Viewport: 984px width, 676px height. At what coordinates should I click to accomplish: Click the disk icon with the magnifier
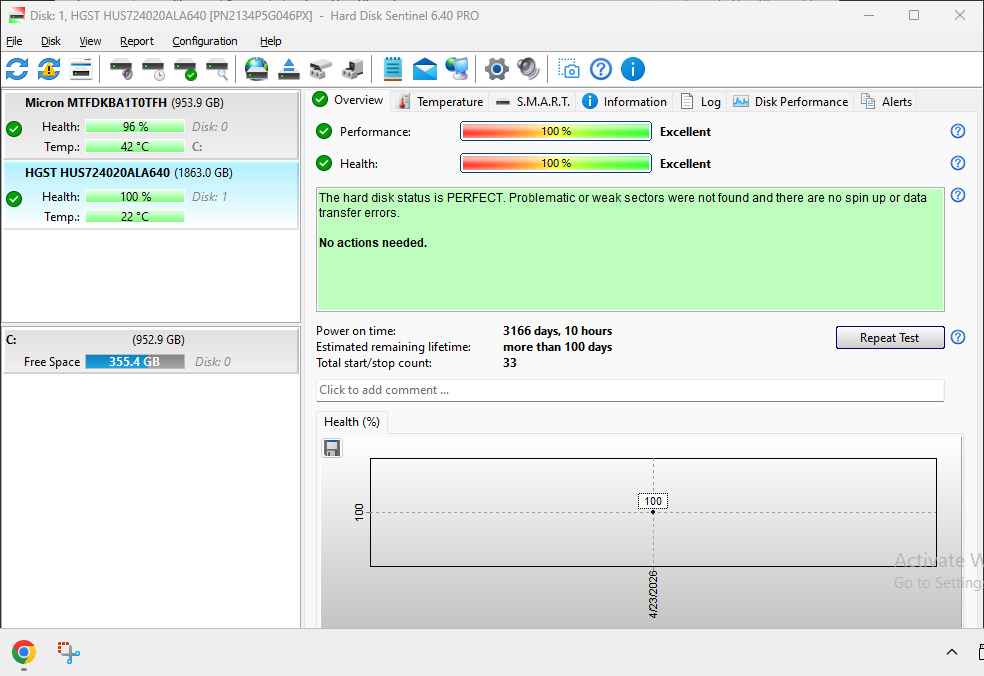pos(217,69)
